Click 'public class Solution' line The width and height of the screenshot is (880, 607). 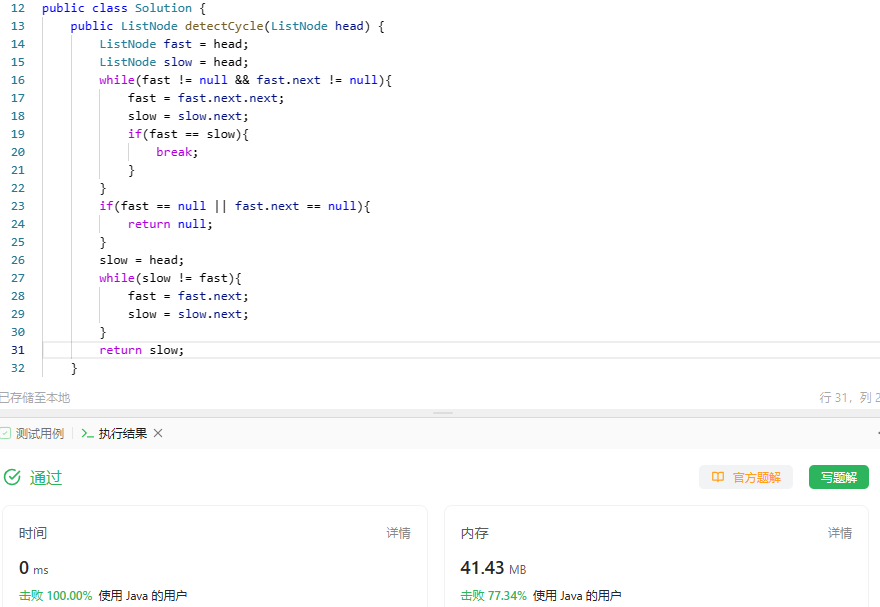(x=123, y=8)
